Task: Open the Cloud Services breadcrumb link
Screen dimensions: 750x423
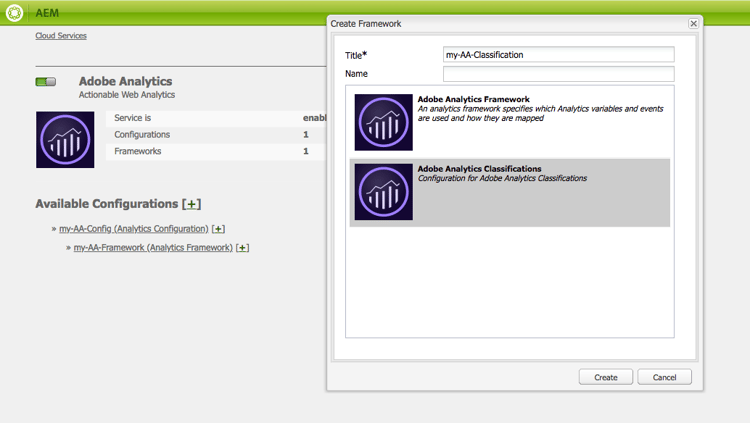Action: point(61,36)
